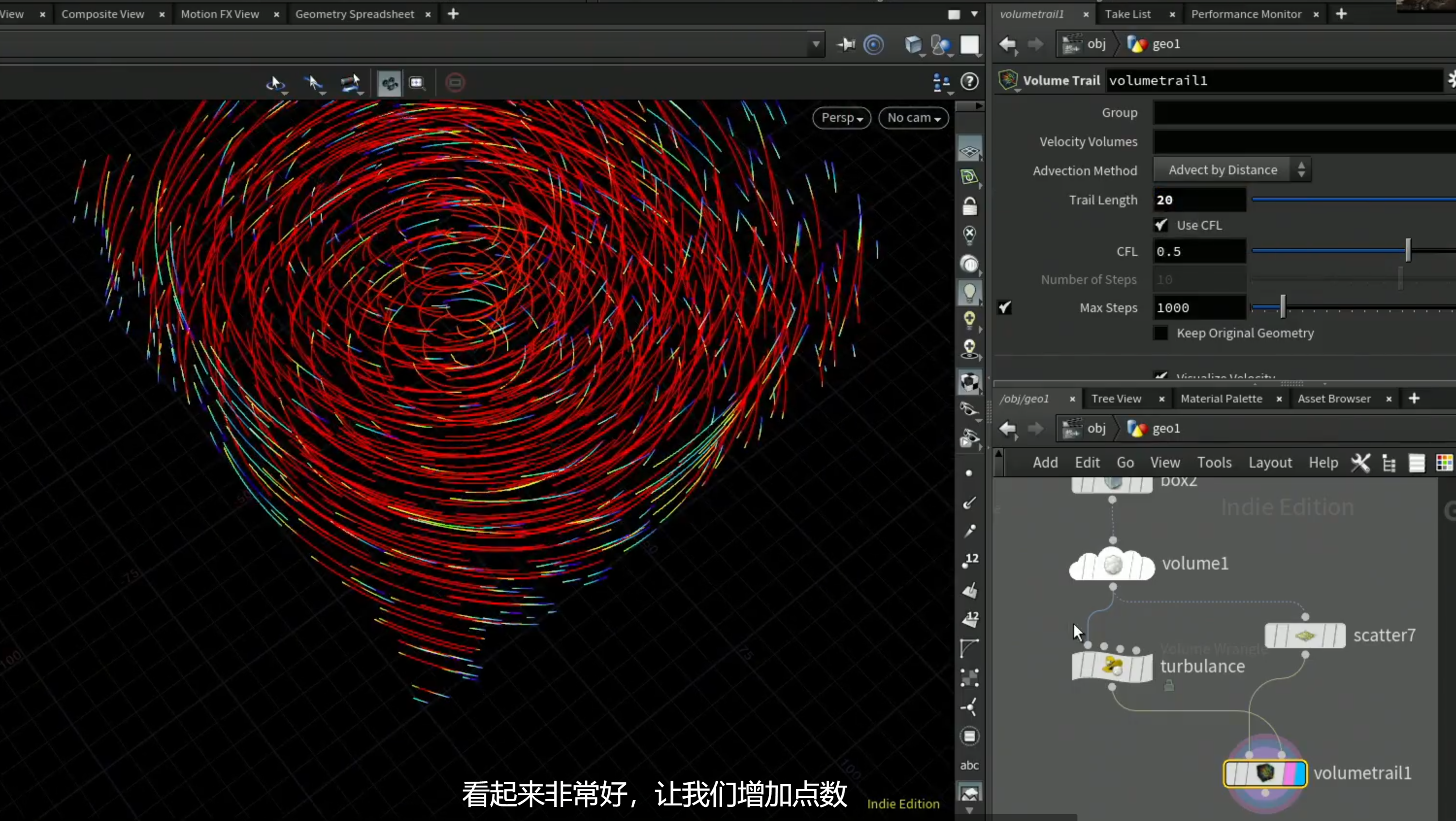Enable Keep Original Geometry checkbox
This screenshot has height=821, width=1456.
tap(1160, 333)
